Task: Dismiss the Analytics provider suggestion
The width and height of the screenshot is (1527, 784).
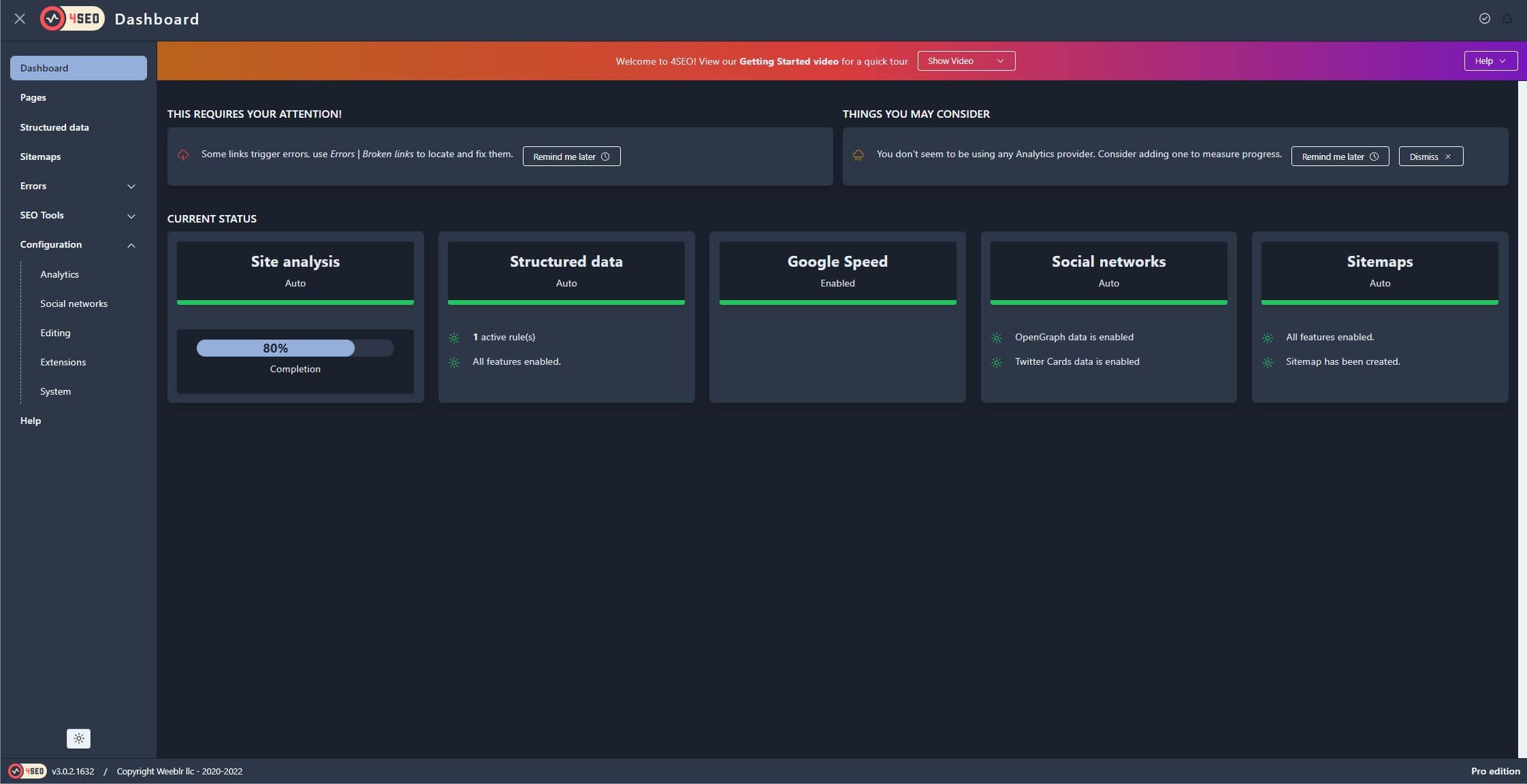Action: pos(1430,157)
